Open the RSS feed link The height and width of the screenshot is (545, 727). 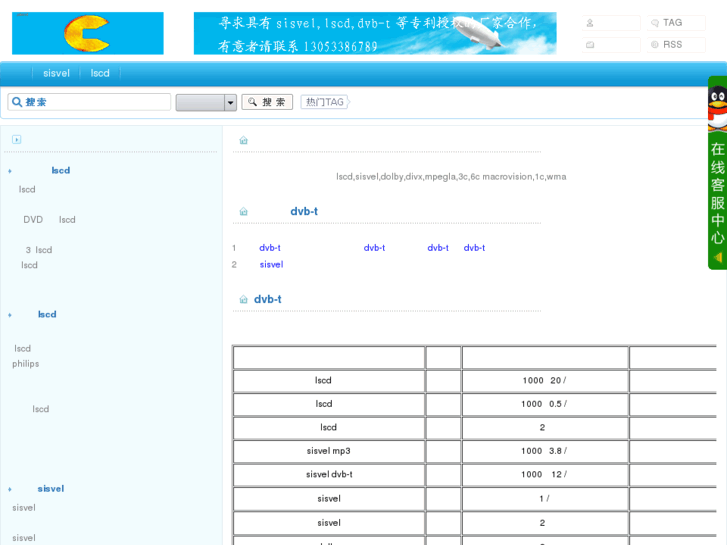(672, 45)
